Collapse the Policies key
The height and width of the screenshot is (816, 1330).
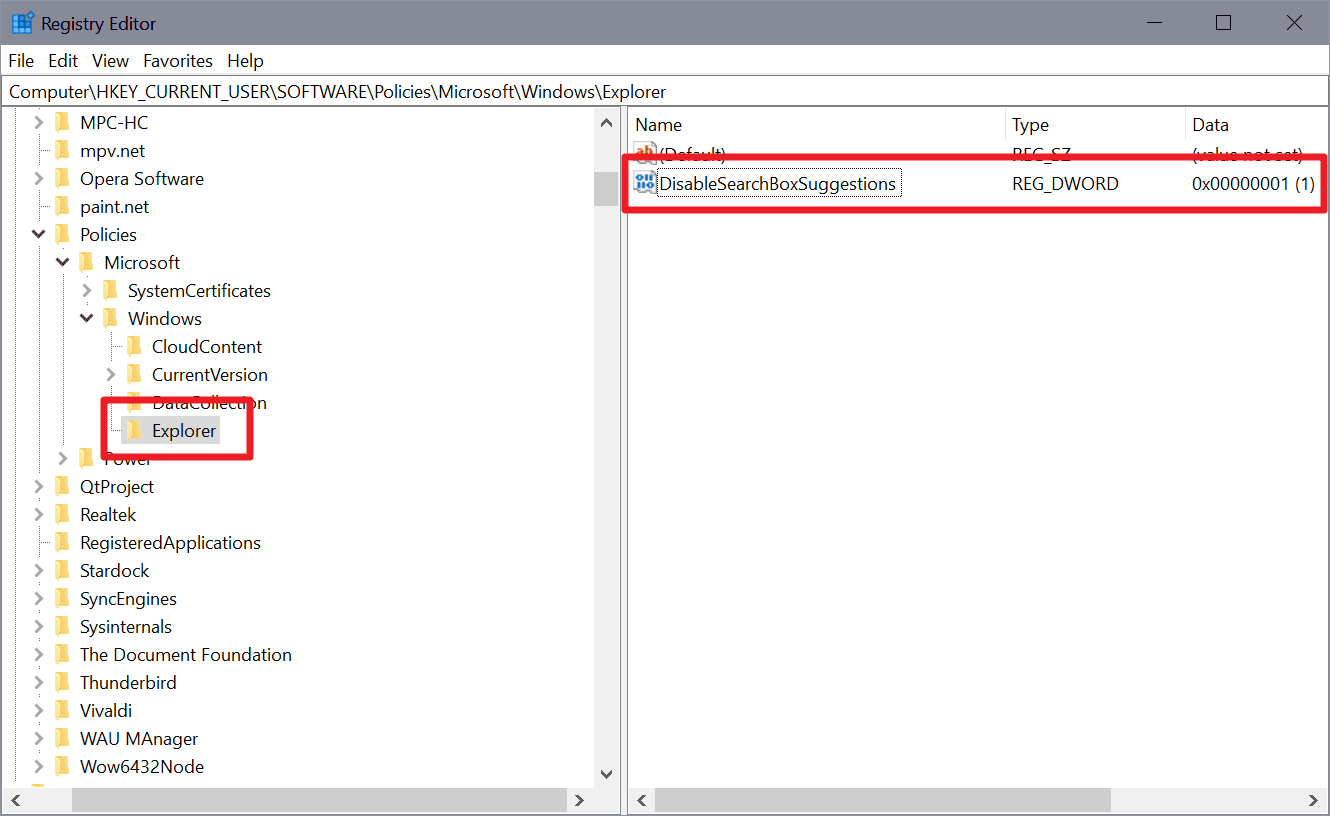[x=39, y=235]
